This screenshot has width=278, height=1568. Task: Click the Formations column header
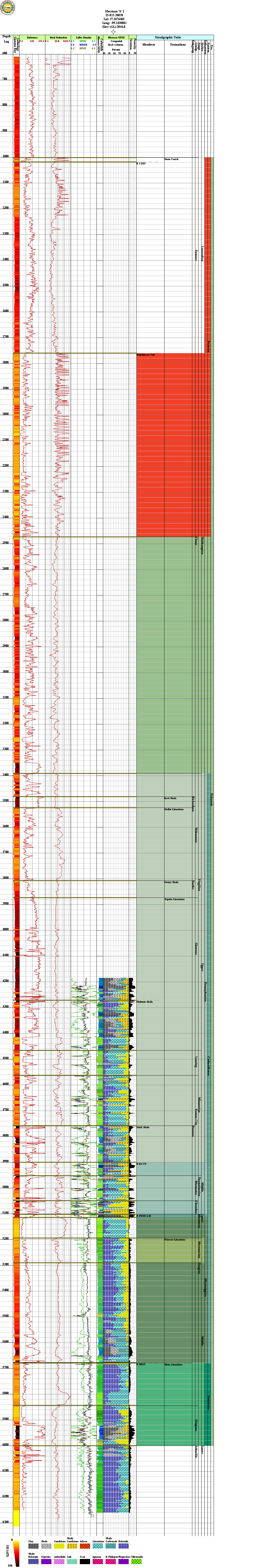(178, 44)
